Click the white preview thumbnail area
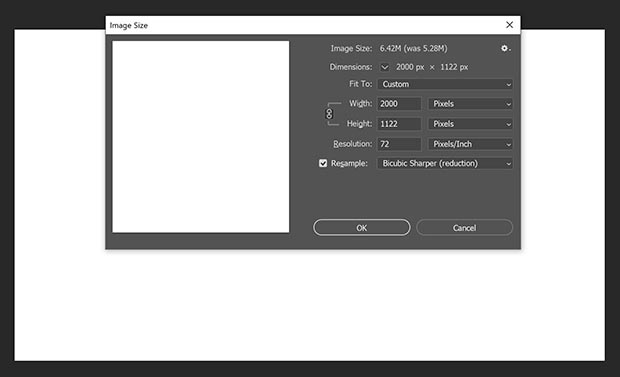 [x=201, y=137]
